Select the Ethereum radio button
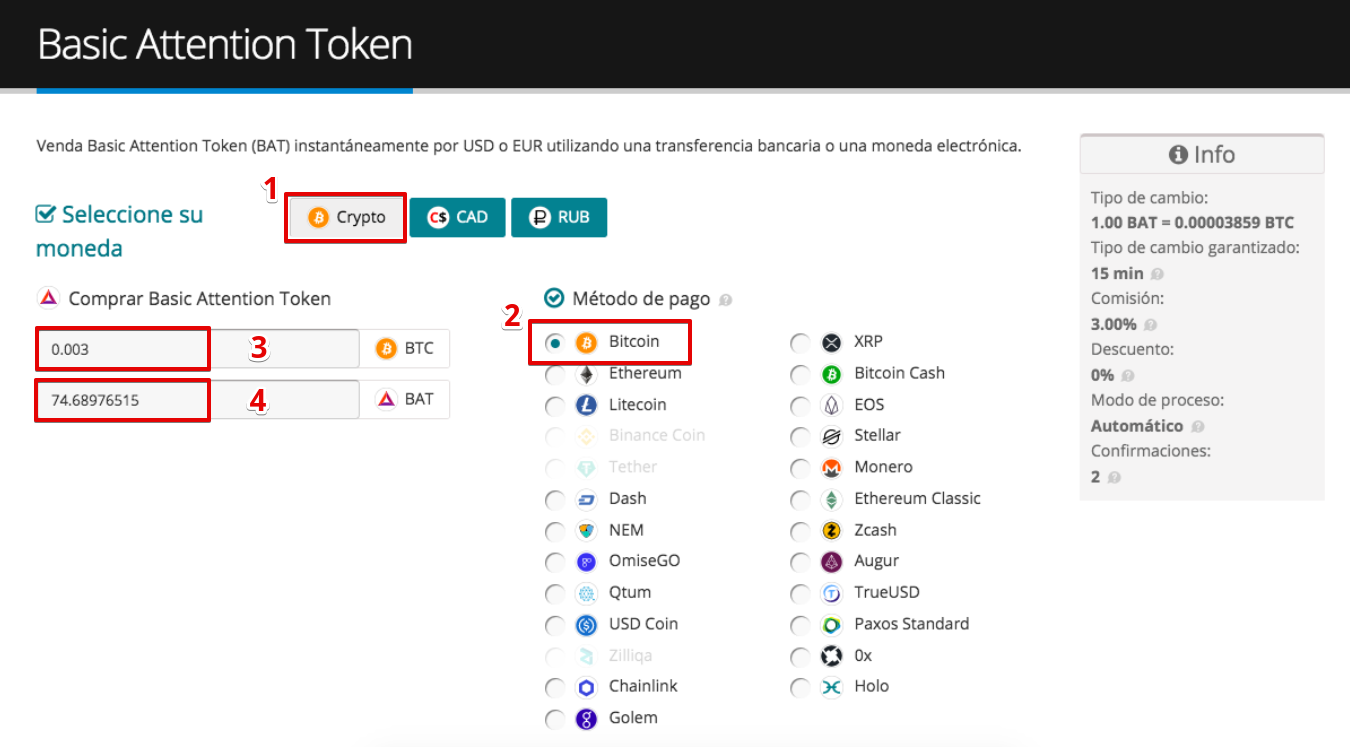Image resolution: width=1350 pixels, height=747 pixels. click(x=555, y=374)
